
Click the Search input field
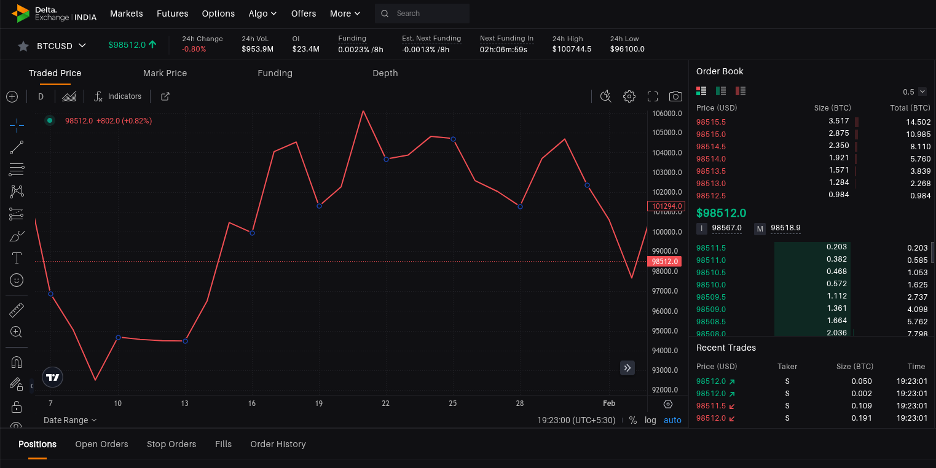coord(422,14)
